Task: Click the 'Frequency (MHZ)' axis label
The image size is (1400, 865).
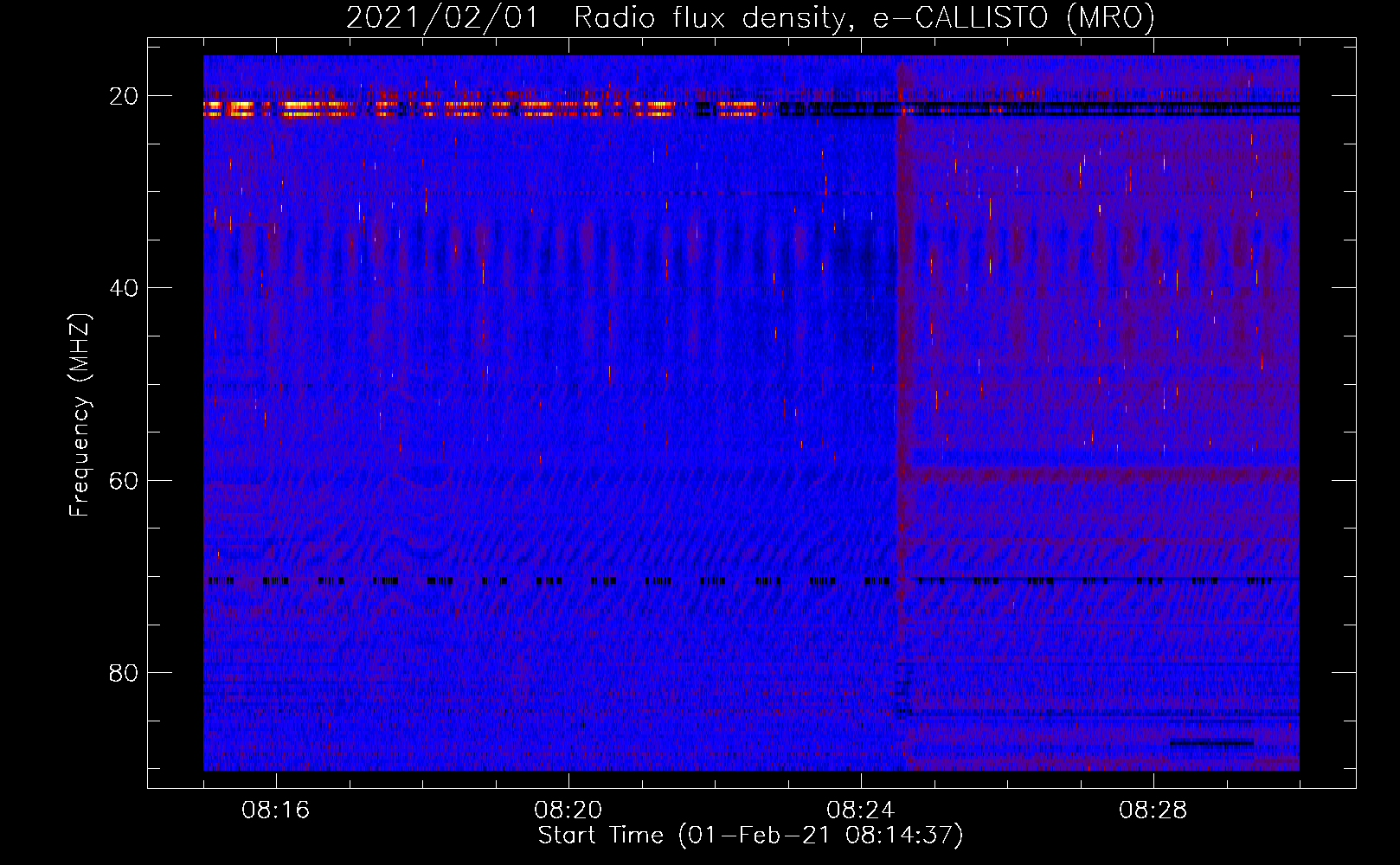Action: coord(80,415)
